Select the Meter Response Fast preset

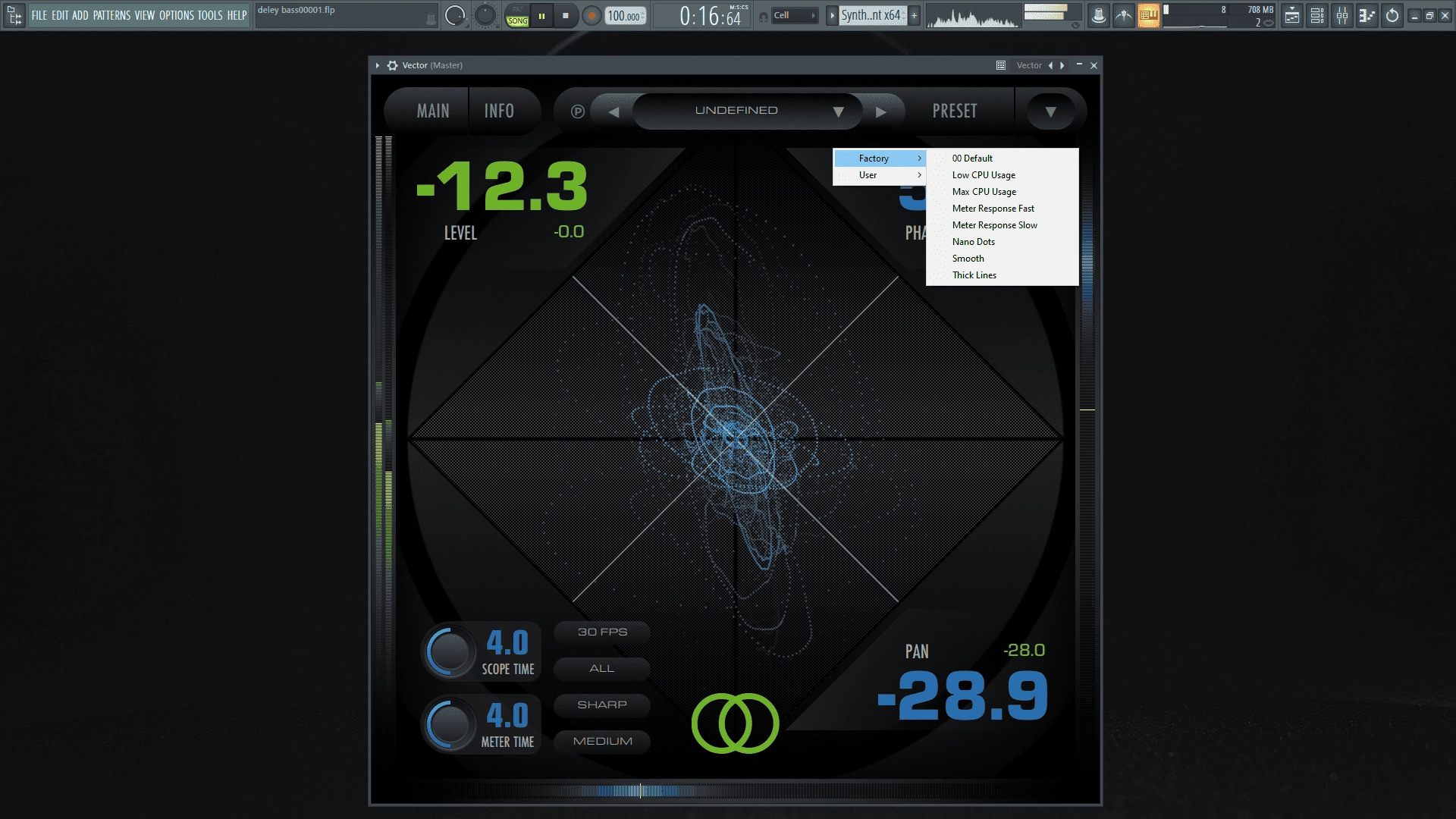(1003, 209)
